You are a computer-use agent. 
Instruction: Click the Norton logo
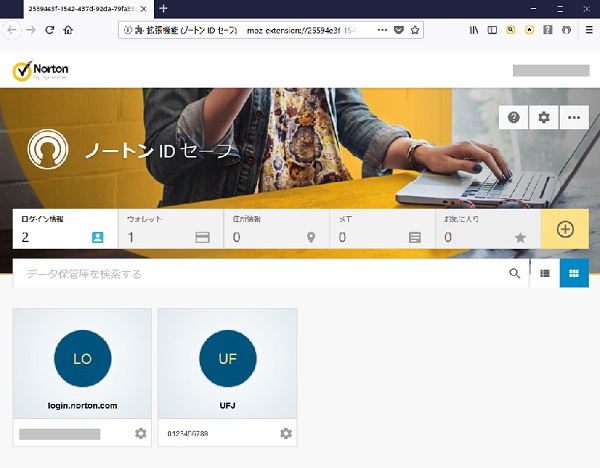[x=41, y=70]
